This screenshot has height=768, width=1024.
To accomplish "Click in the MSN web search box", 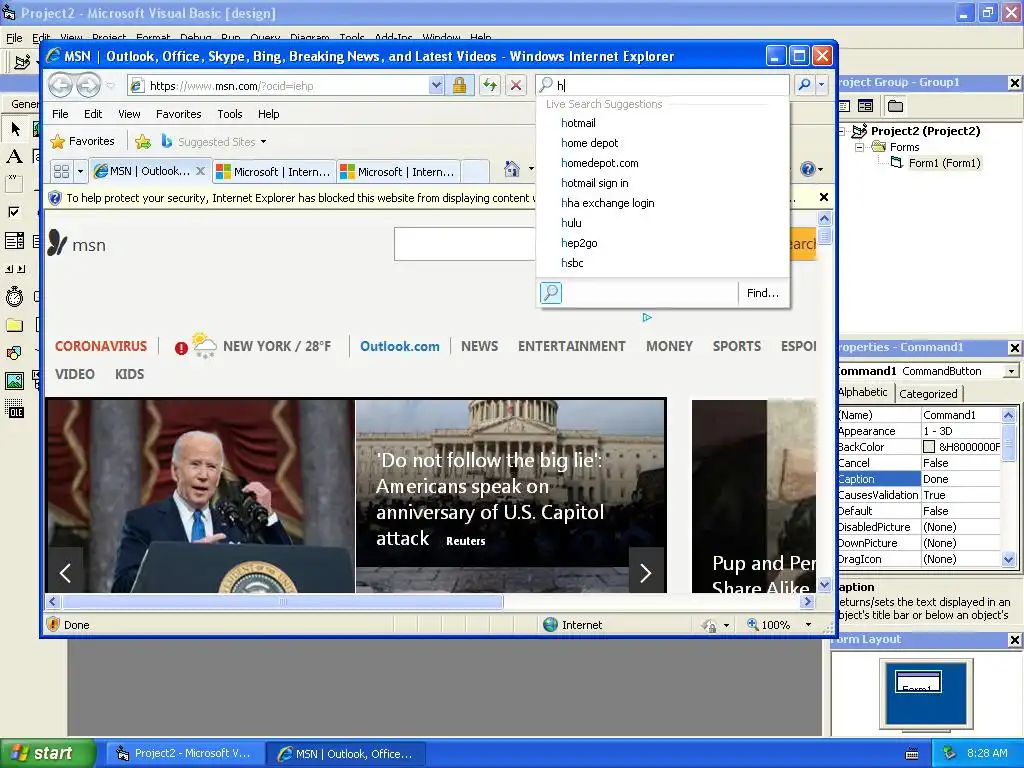I will (x=464, y=244).
